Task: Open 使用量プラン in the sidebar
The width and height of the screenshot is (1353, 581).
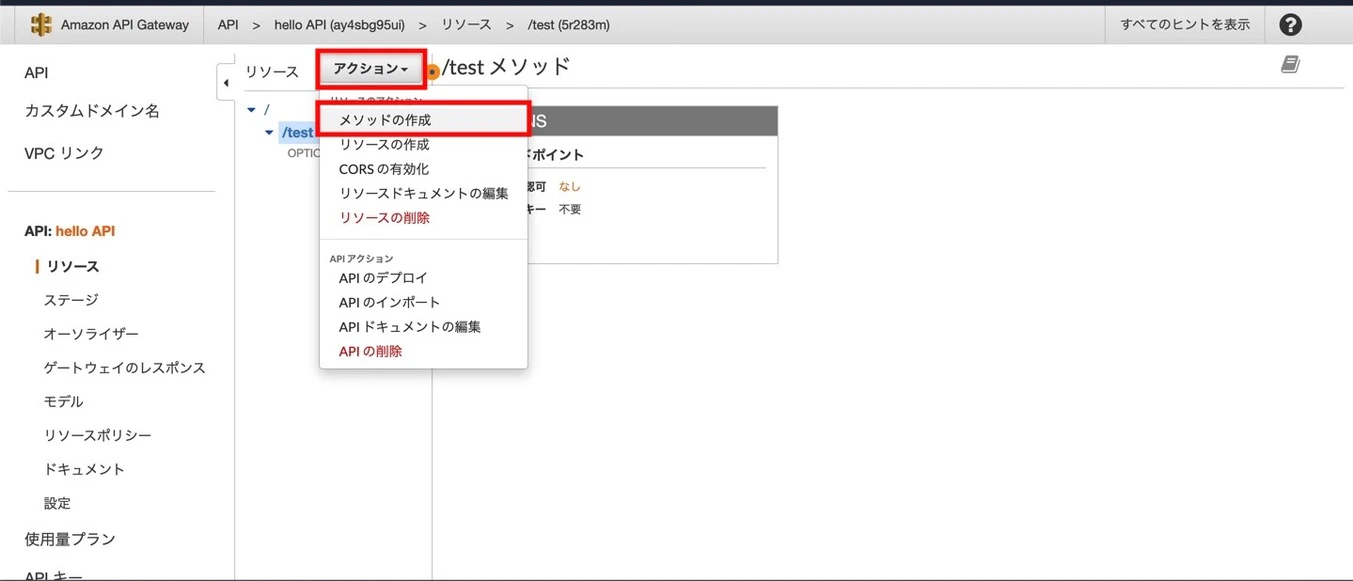Action: click(x=70, y=539)
